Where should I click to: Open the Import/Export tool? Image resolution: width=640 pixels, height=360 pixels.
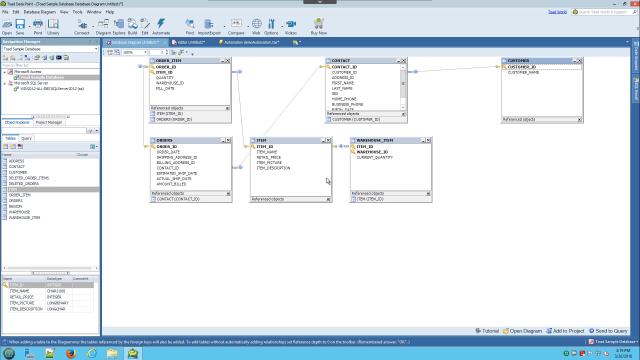coord(209,27)
